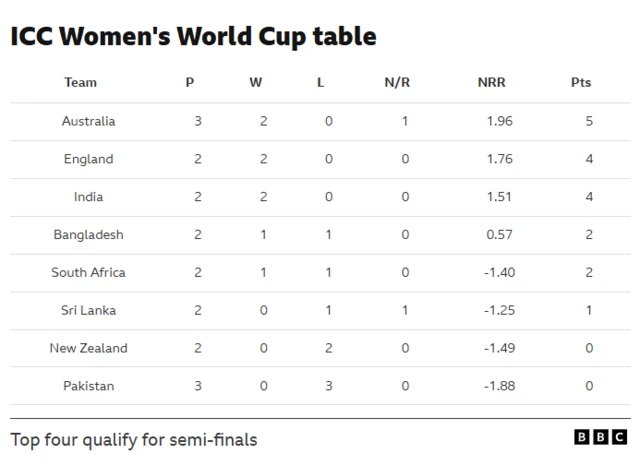Click the ICC Women's World Cup table title
640x466 pixels.
tap(193, 37)
